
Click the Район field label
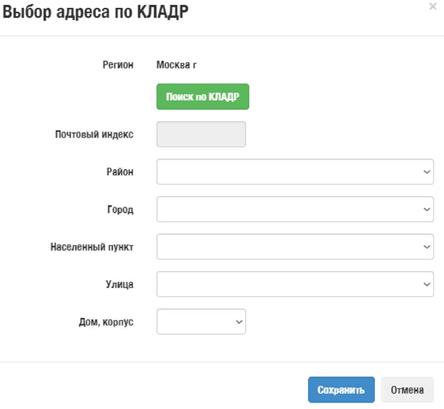[x=120, y=172]
